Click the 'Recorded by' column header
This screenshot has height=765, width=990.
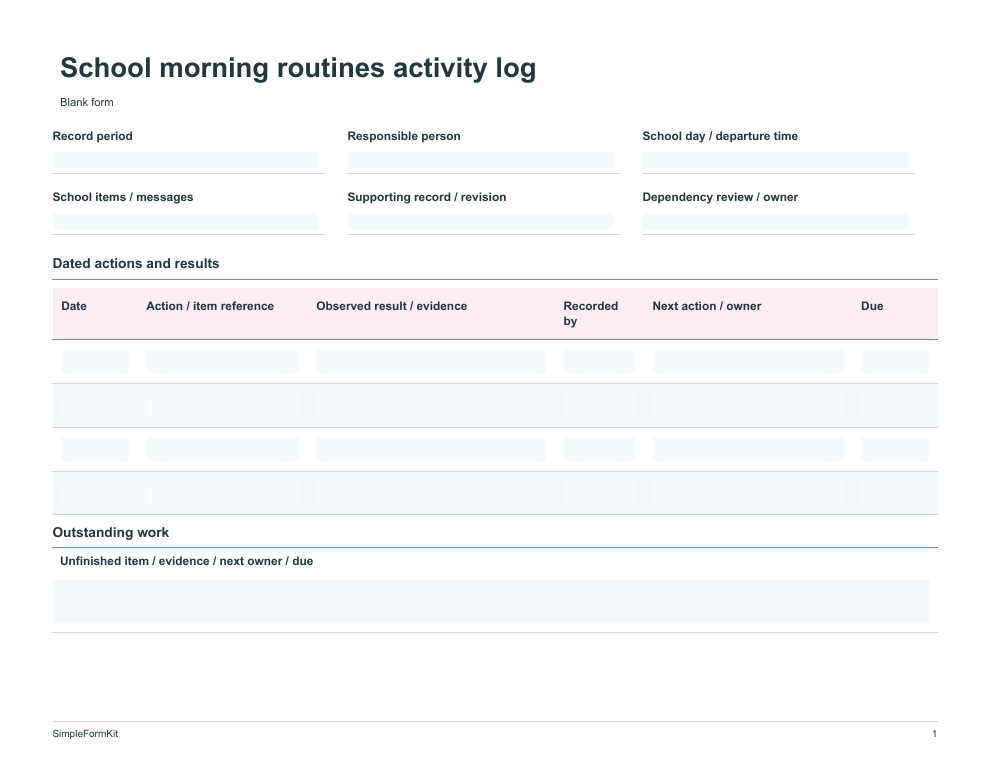[590, 314]
